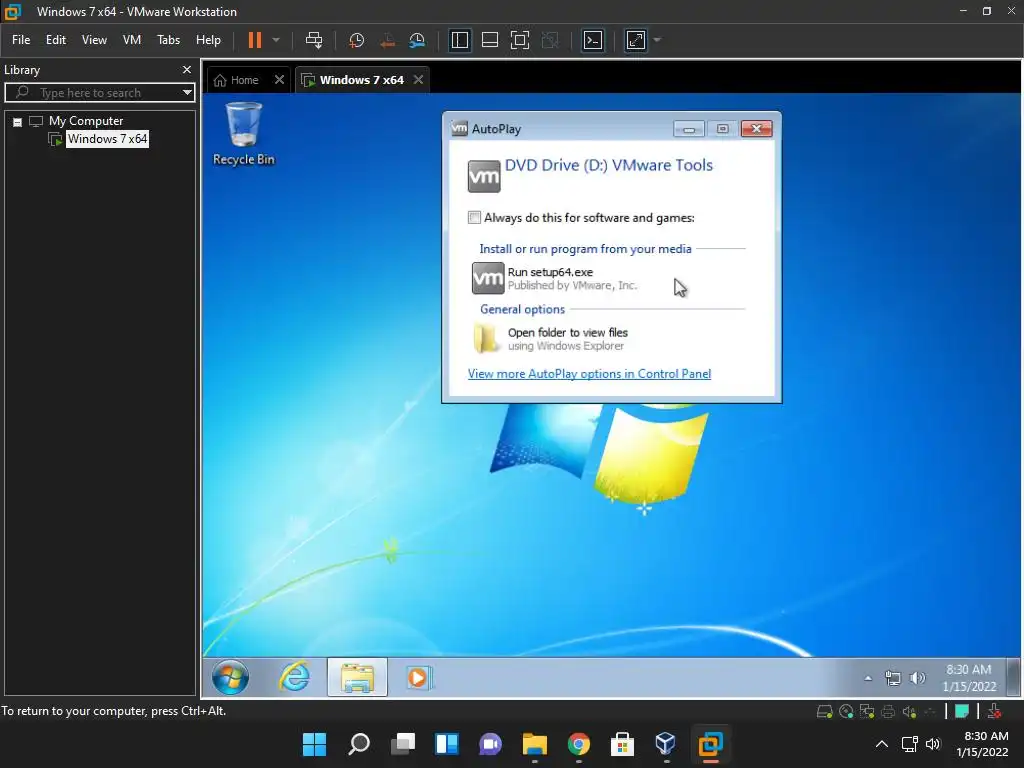
Task: Click sound card device status icon
Action: tap(909, 711)
